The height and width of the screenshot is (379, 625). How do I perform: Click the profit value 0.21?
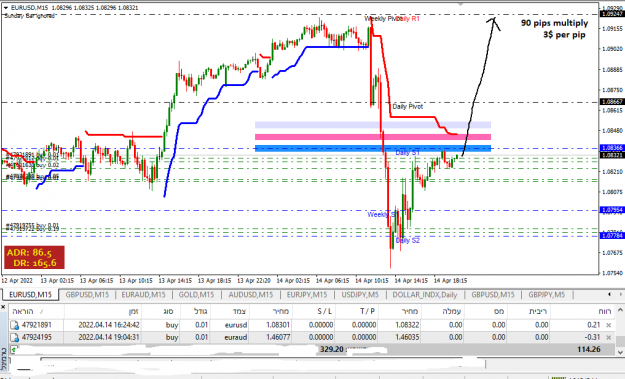[x=594, y=325]
